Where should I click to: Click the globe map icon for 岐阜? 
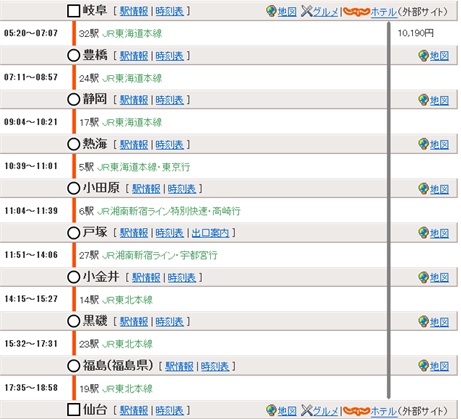(x=271, y=11)
